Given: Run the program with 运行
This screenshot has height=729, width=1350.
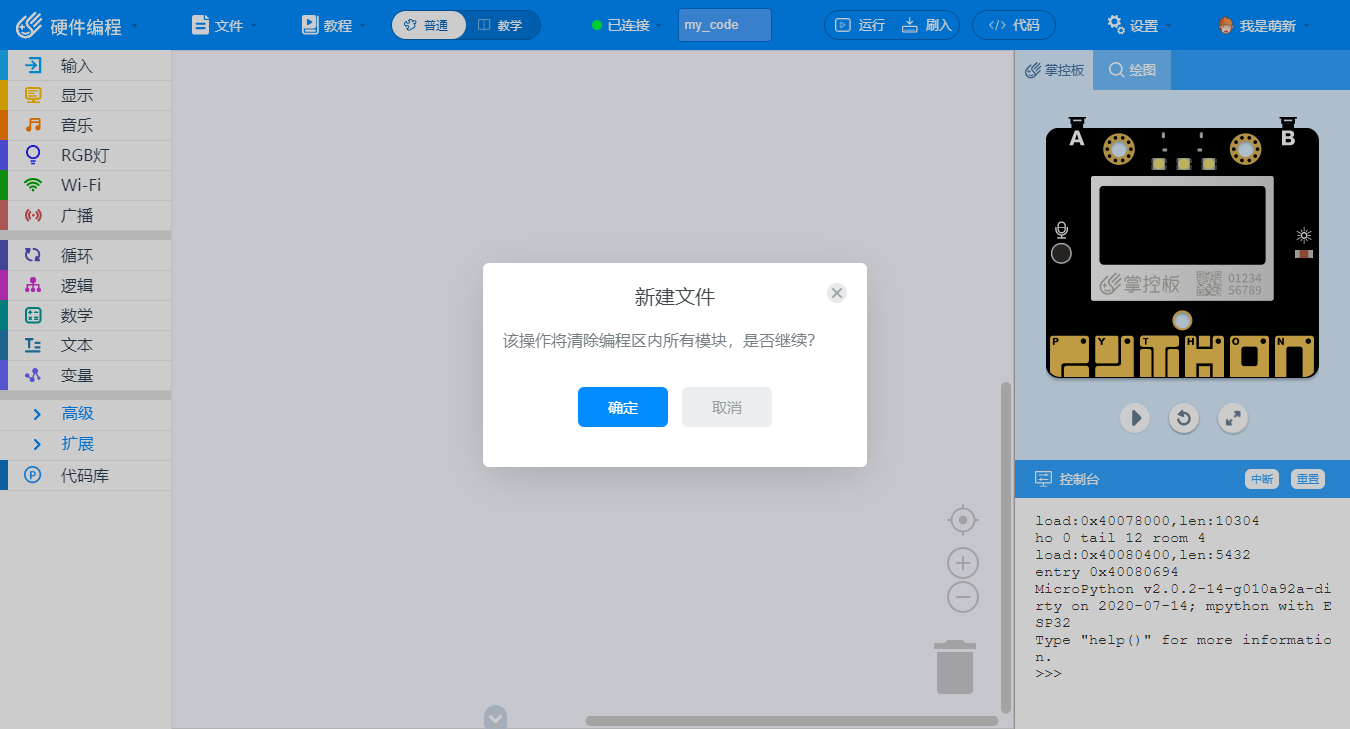Looking at the screenshot, I should click(x=859, y=25).
